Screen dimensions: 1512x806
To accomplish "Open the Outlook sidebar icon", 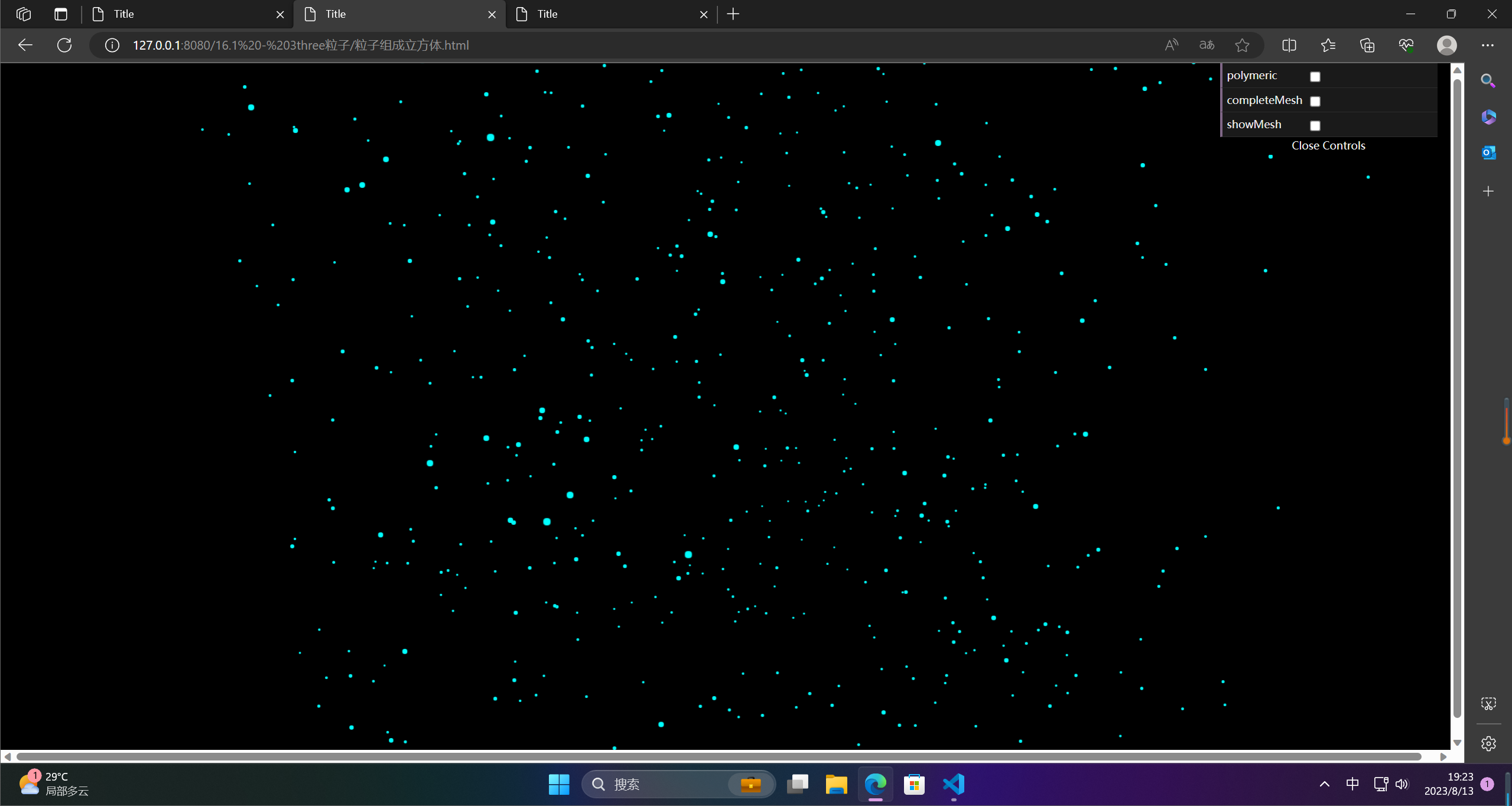I will point(1488,152).
